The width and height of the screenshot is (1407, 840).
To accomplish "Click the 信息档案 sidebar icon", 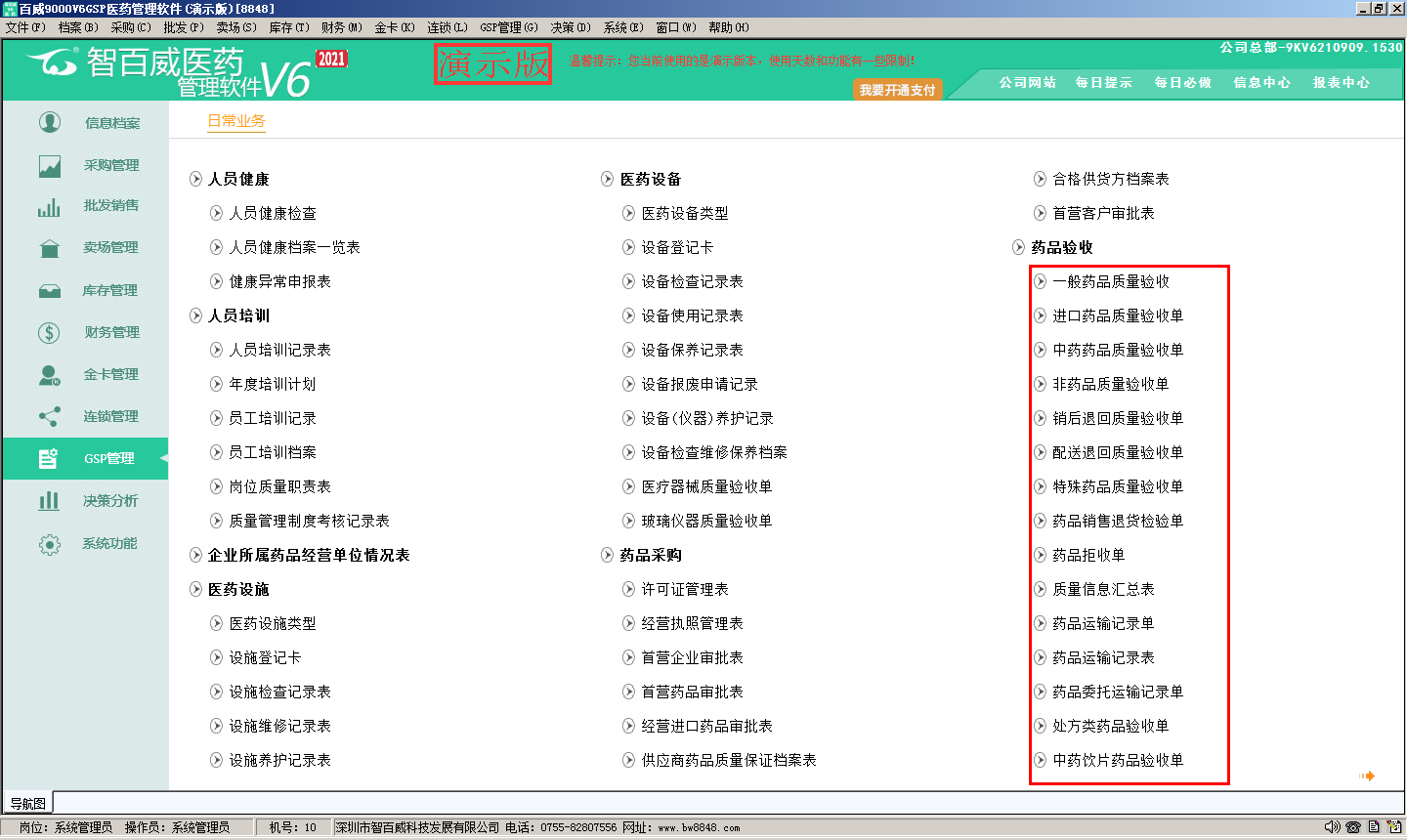I will click(x=50, y=122).
